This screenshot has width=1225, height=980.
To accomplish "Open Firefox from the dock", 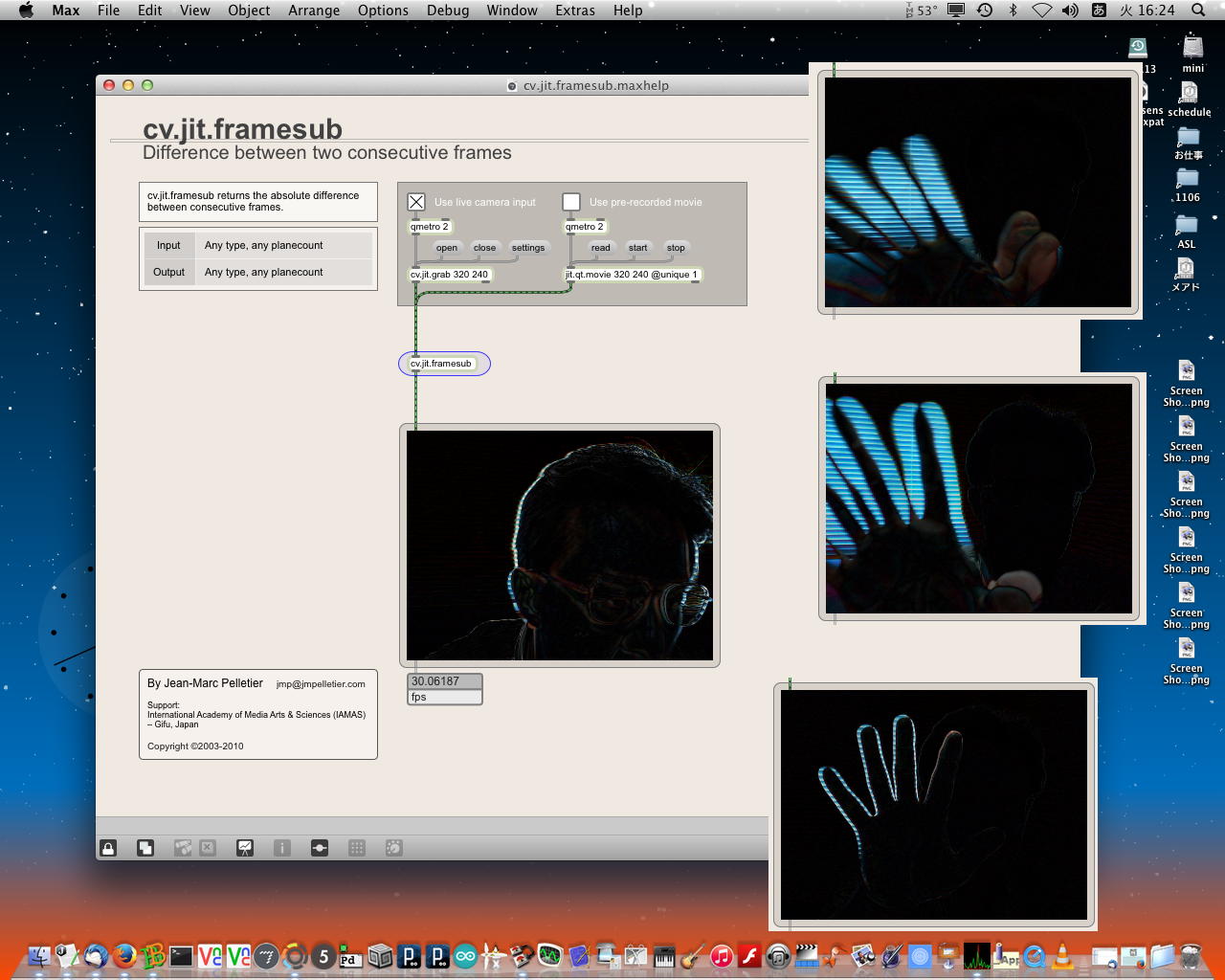I will 124,955.
